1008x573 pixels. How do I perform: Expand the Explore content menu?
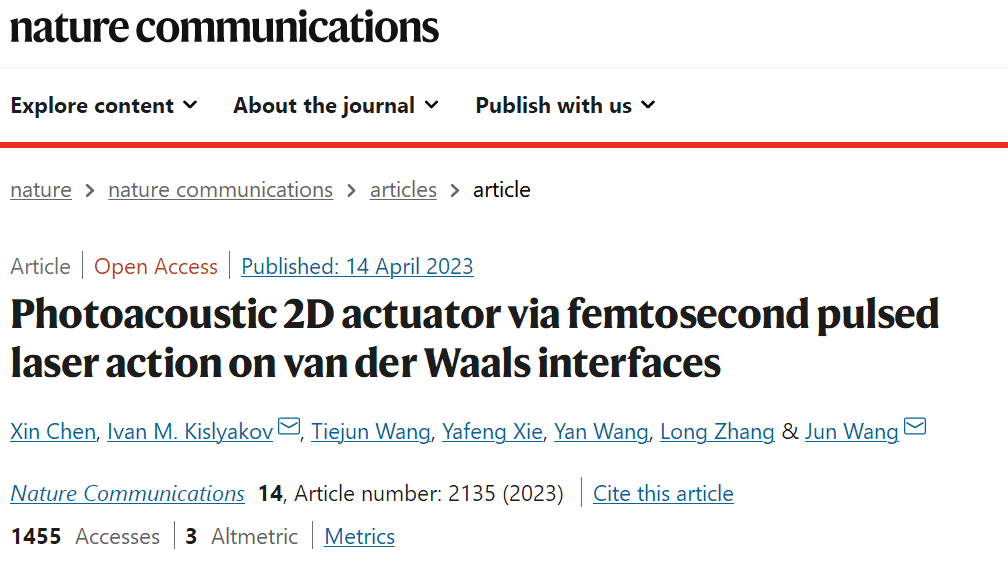[x=104, y=105]
